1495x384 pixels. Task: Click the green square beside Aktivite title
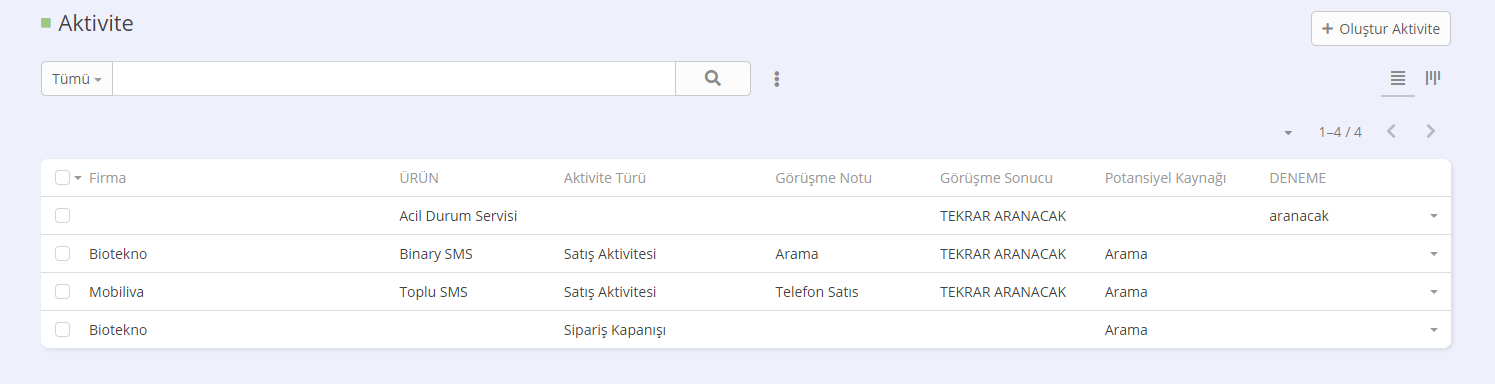coord(46,23)
